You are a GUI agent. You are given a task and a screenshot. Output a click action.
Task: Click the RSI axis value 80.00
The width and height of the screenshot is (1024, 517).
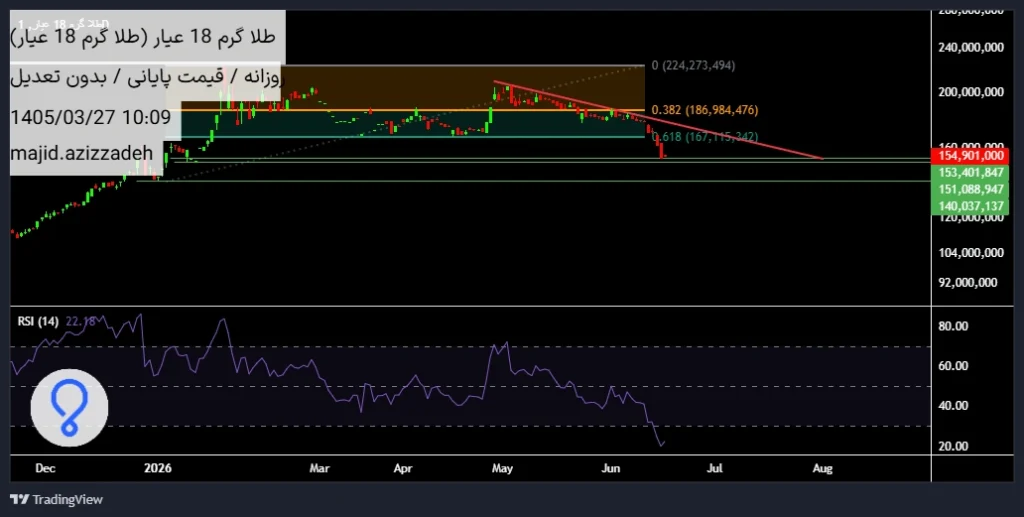tap(953, 326)
